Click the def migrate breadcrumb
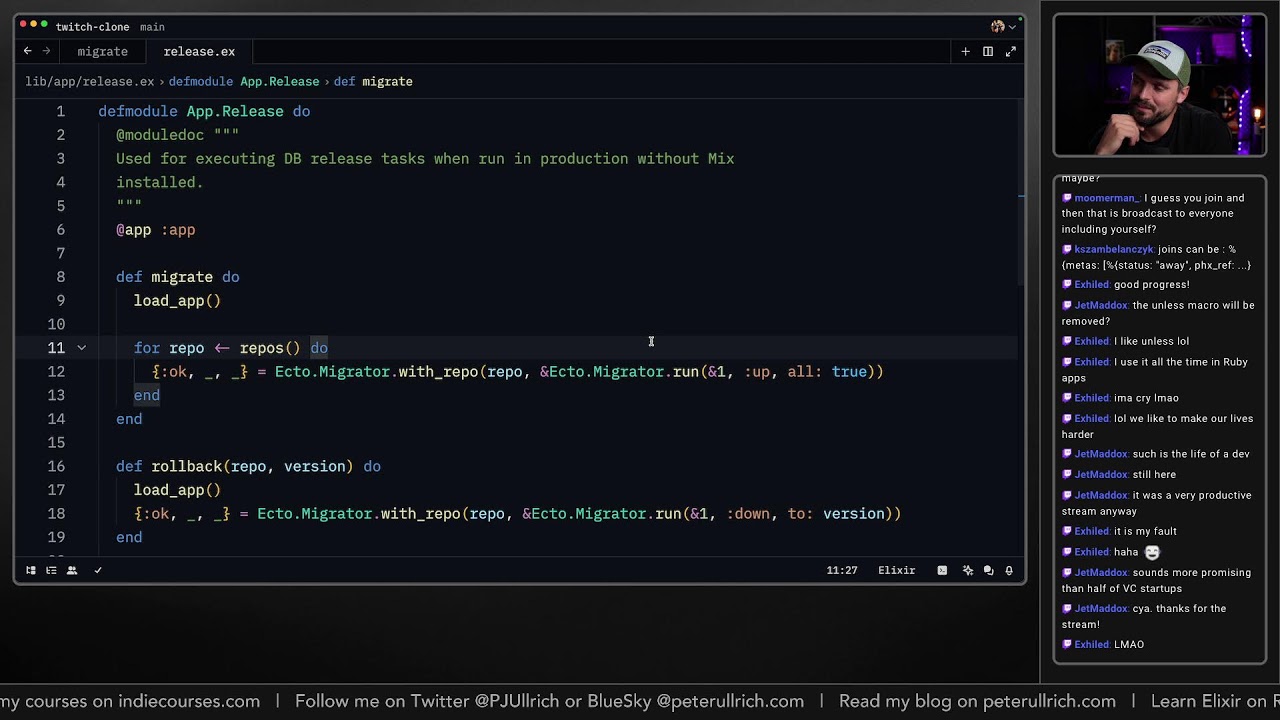Image resolution: width=1280 pixels, height=720 pixels. click(373, 81)
